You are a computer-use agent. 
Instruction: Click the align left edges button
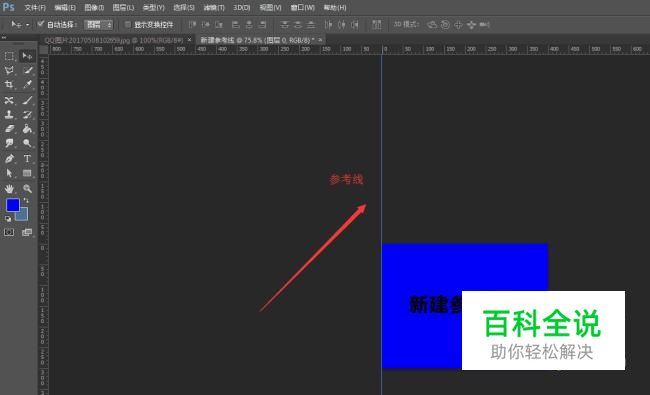click(235, 25)
